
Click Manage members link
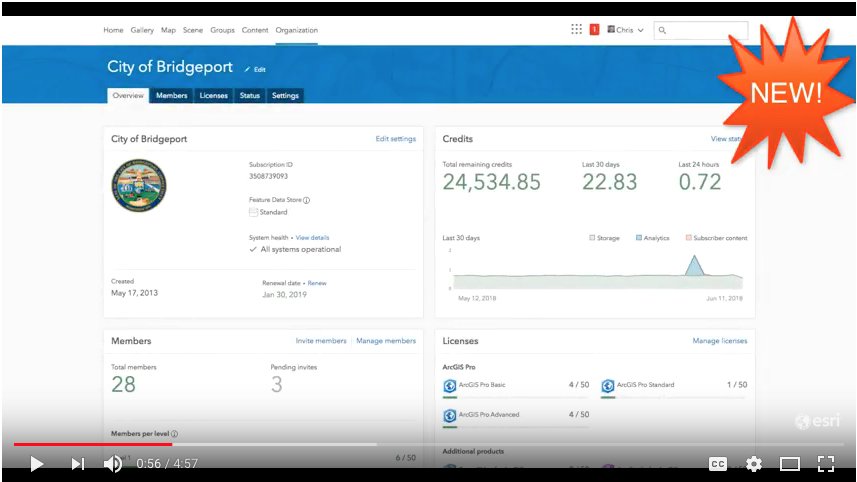pos(386,340)
